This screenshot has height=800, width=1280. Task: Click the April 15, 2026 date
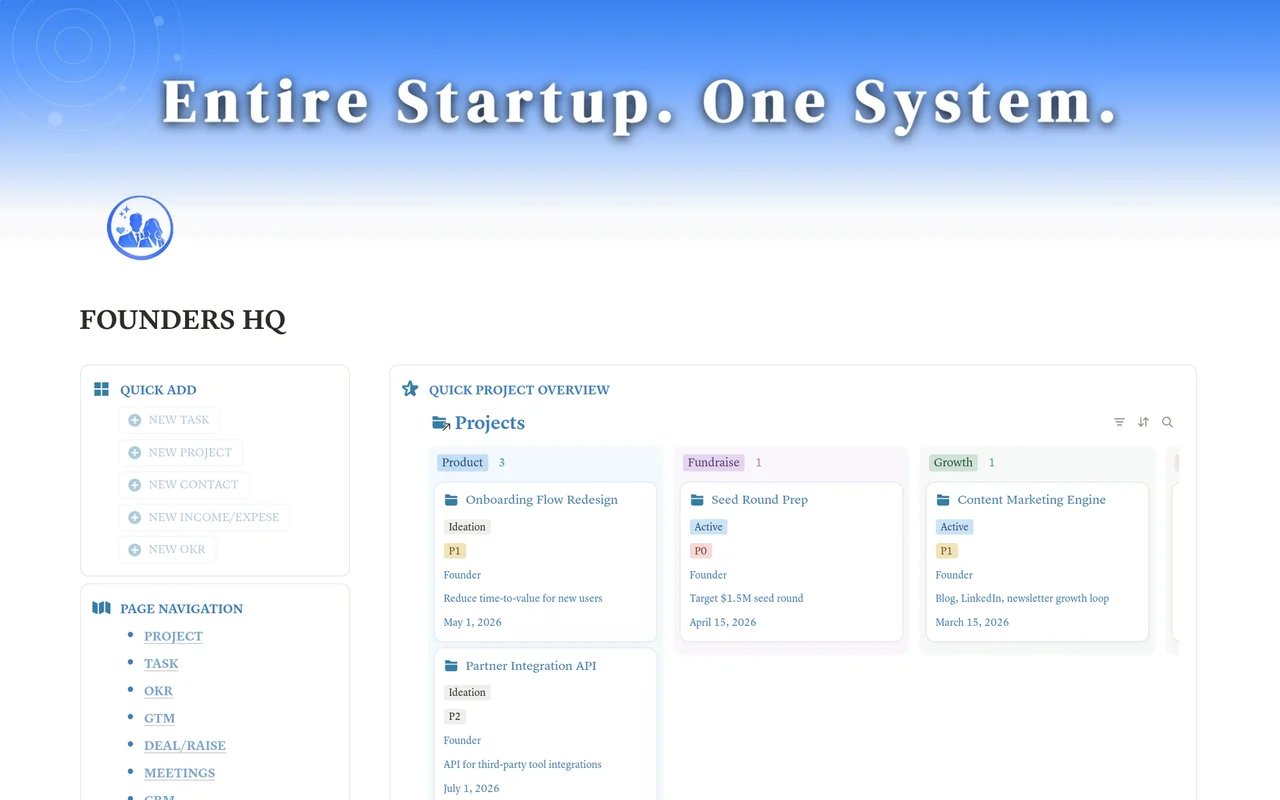[723, 622]
